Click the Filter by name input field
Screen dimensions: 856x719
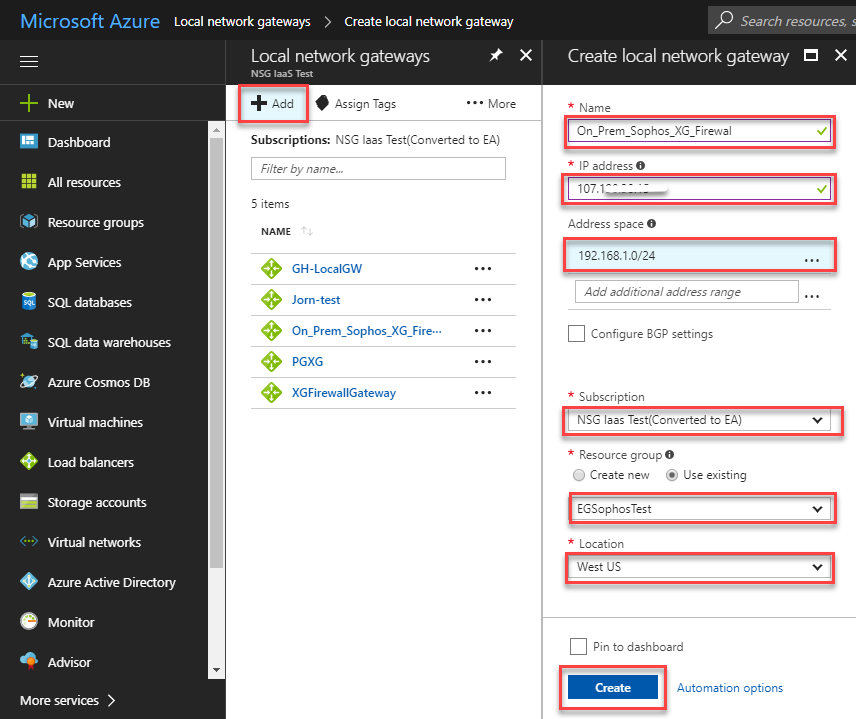378,169
